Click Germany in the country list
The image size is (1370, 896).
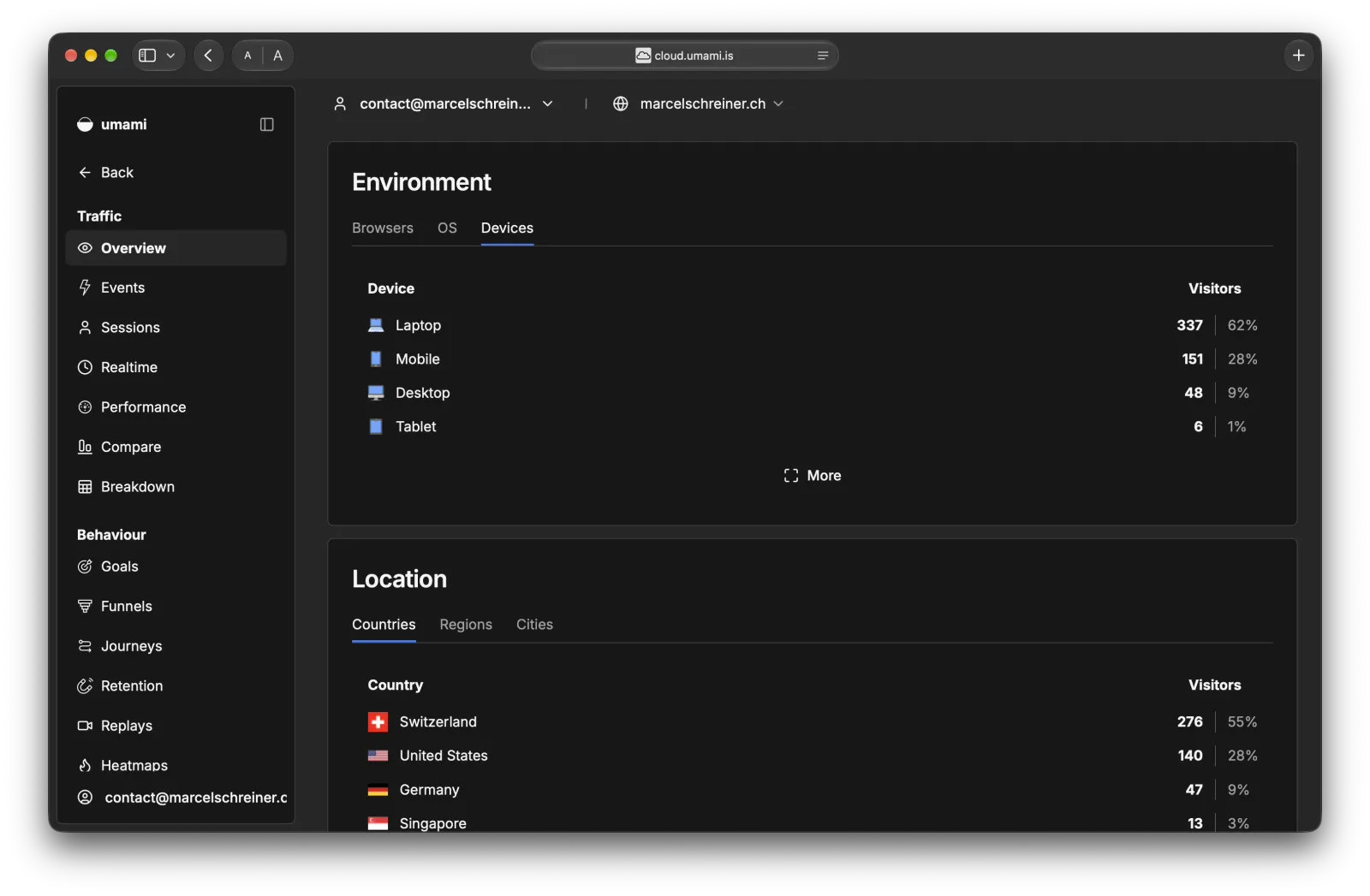click(430, 790)
